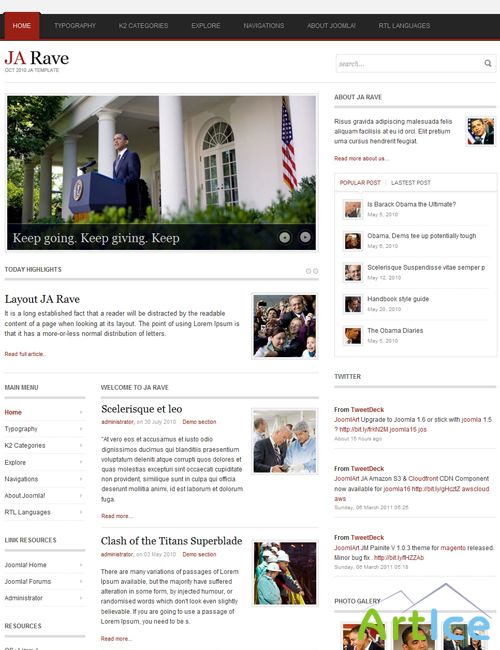Select the Popular Post tab
Image resolution: width=500 pixels, height=650 pixels.
coord(360,182)
